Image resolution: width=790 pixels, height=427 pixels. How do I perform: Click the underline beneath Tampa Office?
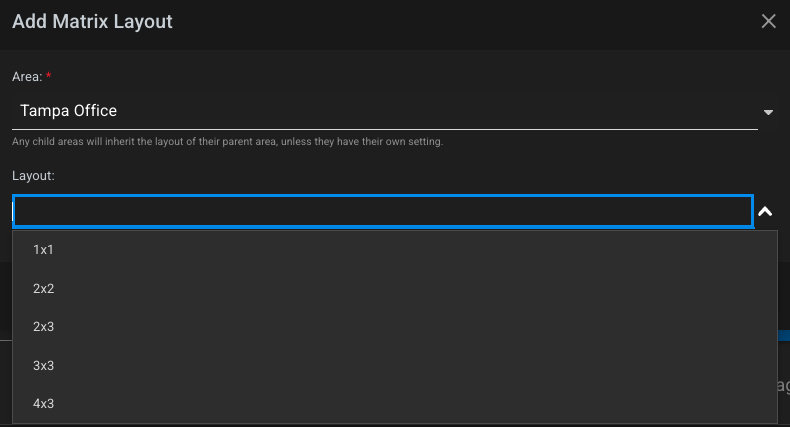tap(384, 129)
